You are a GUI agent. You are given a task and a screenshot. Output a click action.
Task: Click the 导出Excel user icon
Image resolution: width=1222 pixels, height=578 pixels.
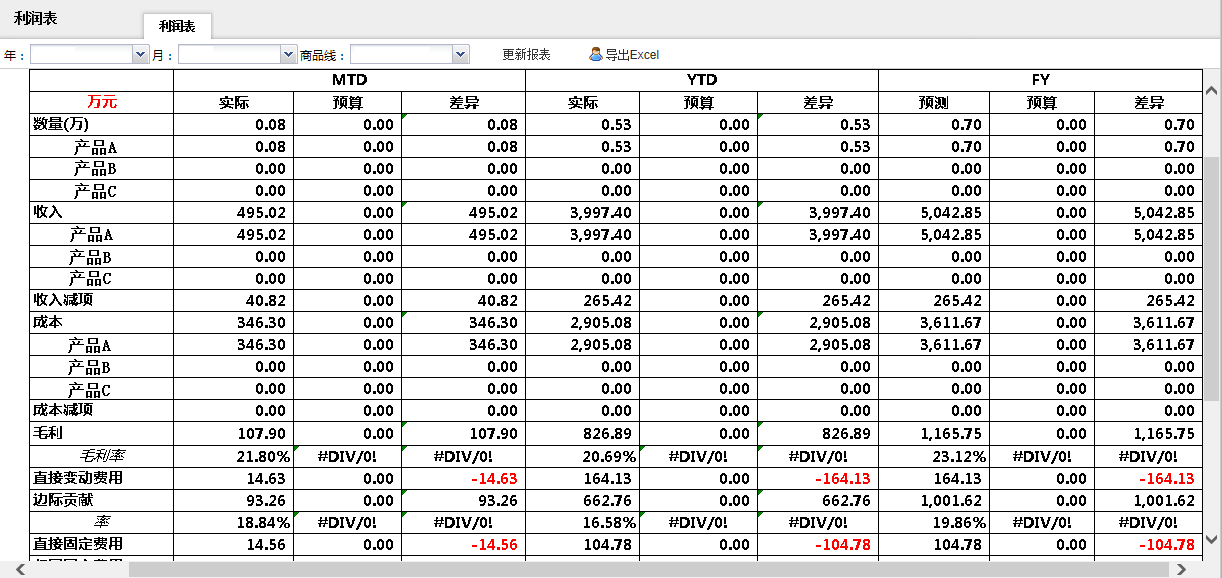point(596,55)
